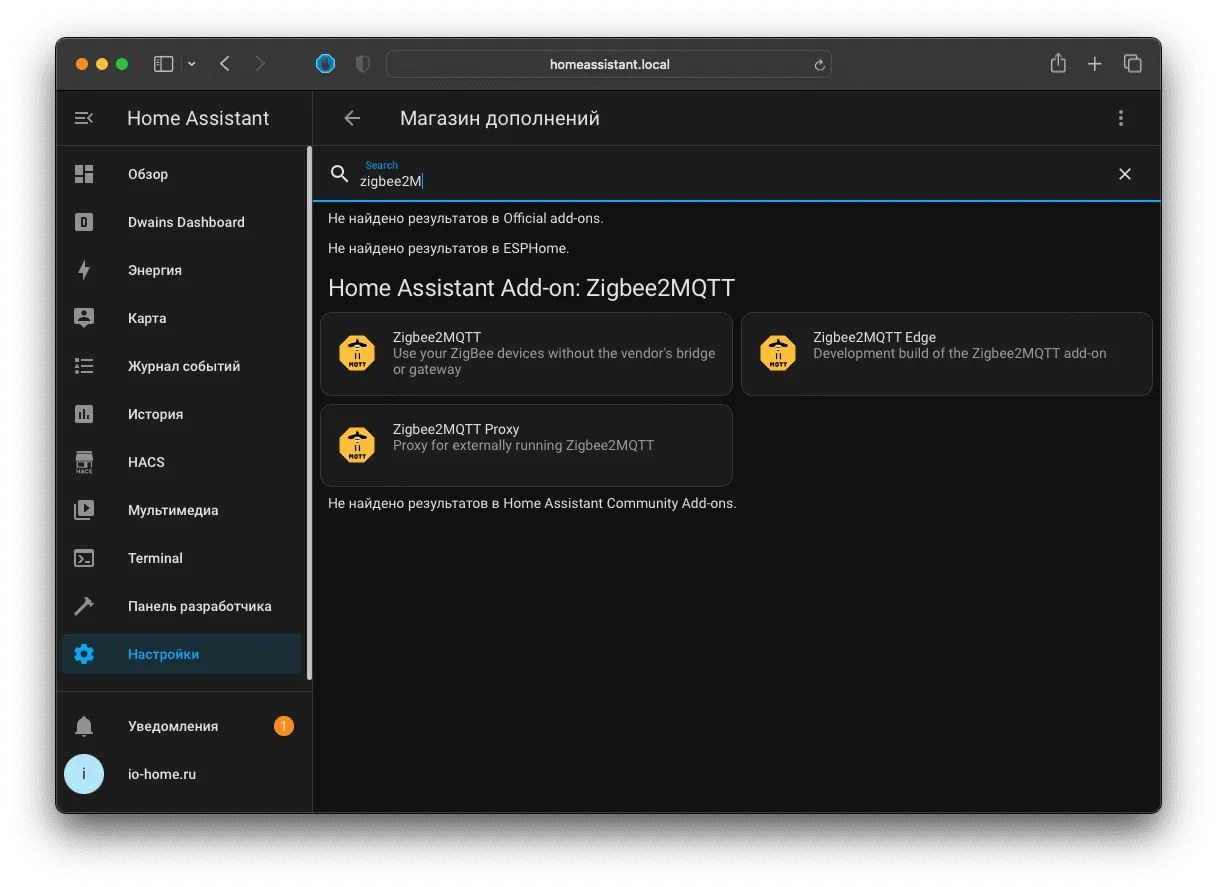Click the Home Assistant title text
This screenshot has height=887, width=1217.
tap(198, 118)
